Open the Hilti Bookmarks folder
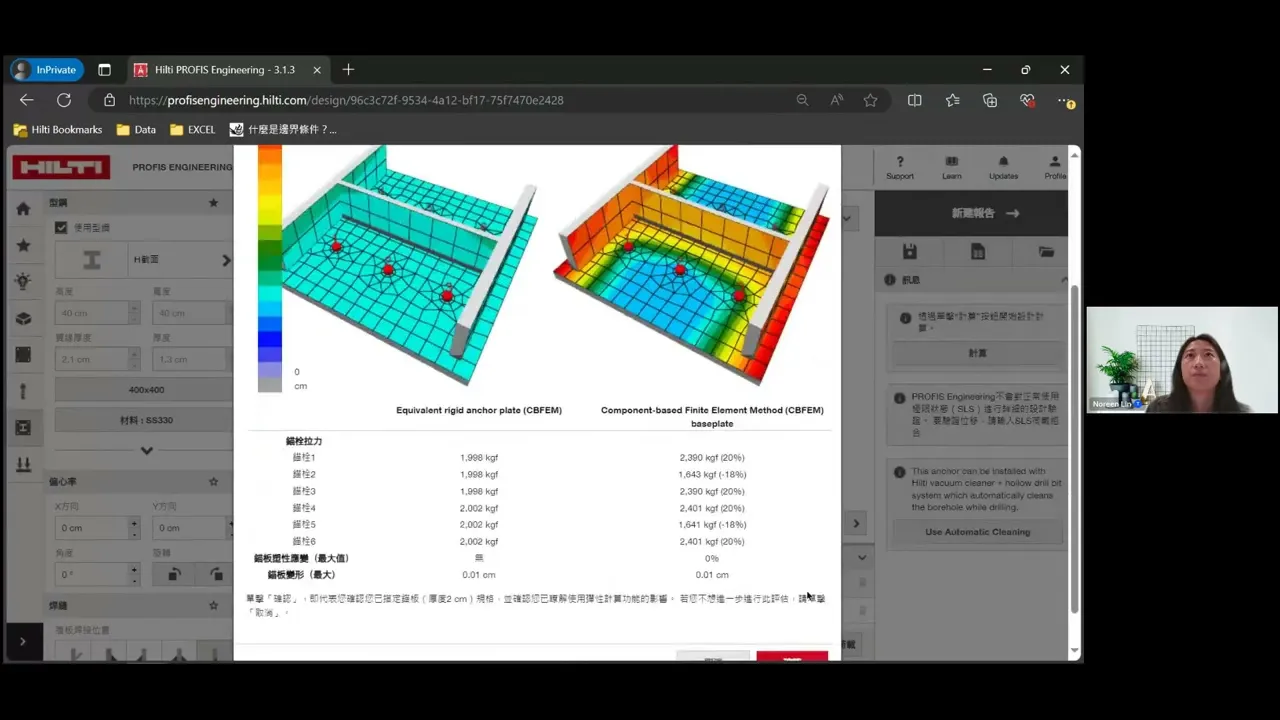Screen dimensions: 1280x720 pos(58,130)
